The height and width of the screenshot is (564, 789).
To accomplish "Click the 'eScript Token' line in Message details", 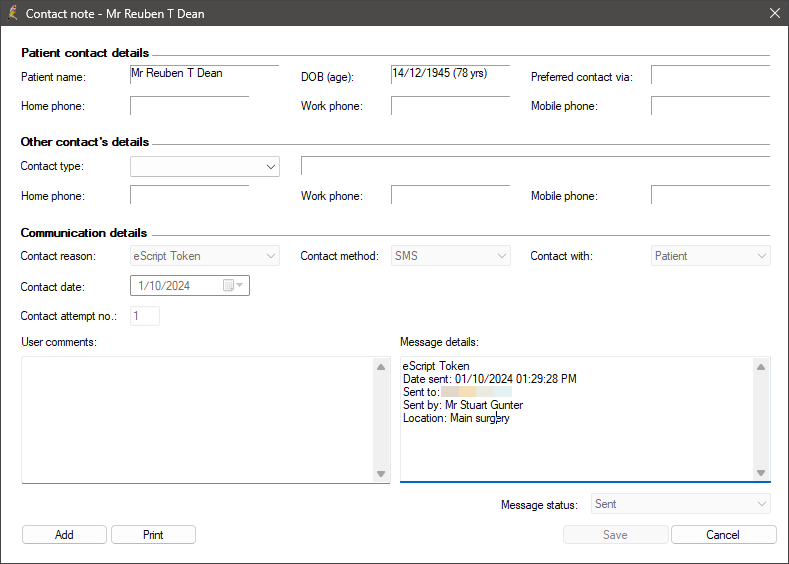I will point(436,366).
